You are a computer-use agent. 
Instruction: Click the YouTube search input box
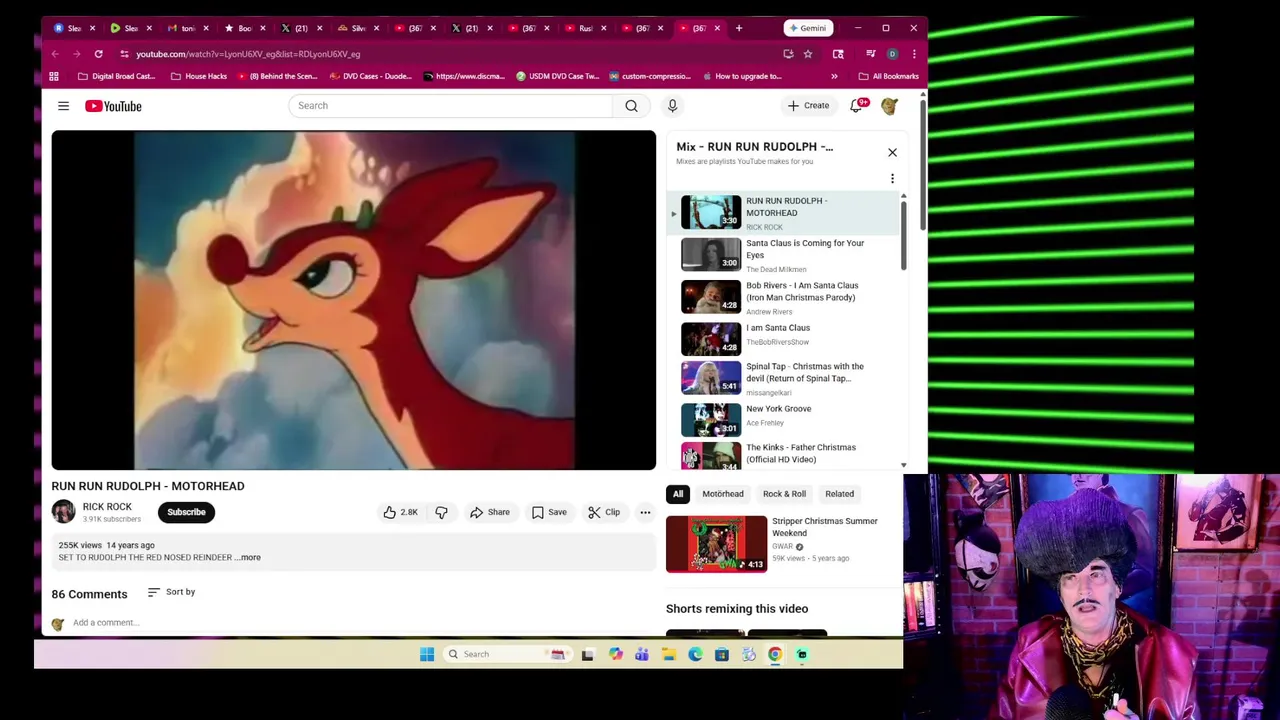(450, 106)
